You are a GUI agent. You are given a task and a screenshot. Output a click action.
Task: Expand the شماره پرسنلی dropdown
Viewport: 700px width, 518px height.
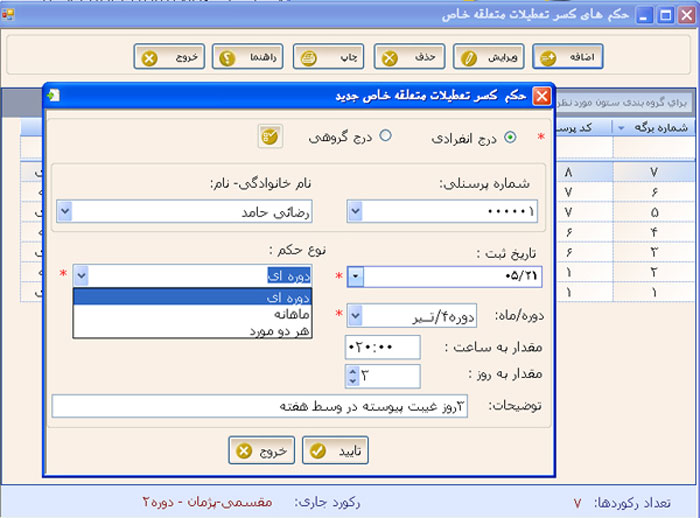coord(357,212)
